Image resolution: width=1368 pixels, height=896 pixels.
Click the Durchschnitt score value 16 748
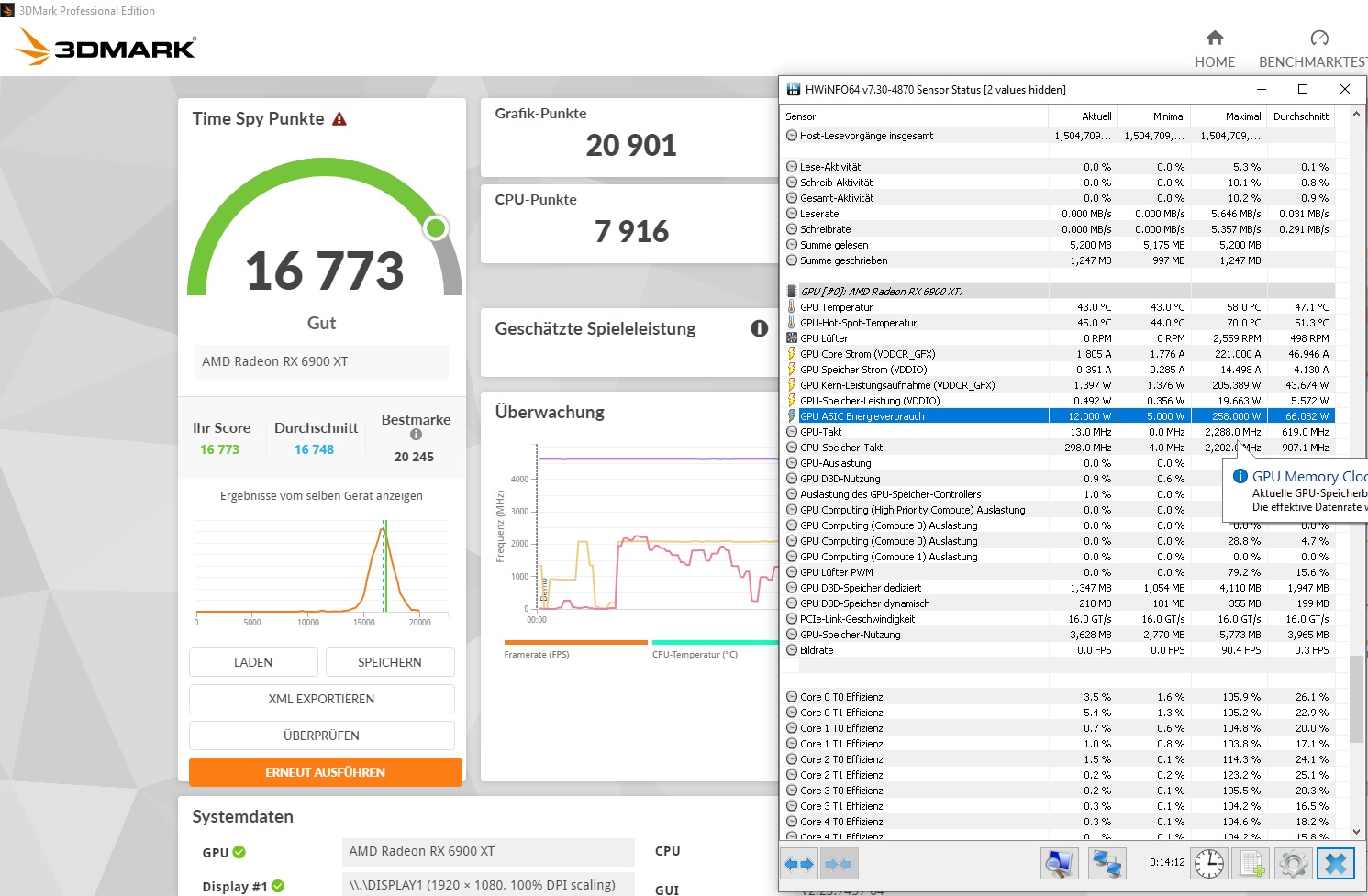315,449
